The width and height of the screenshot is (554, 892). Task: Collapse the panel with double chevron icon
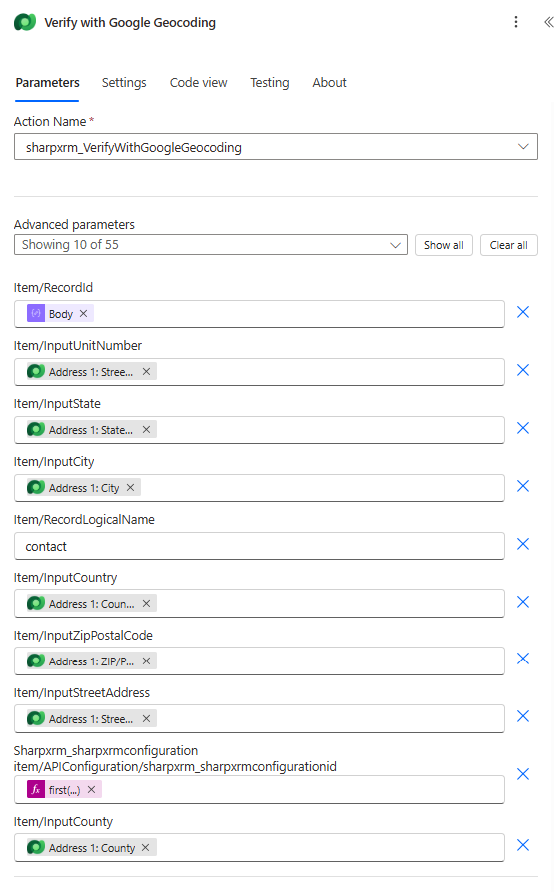pyautogui.click(x=548, y=22)
